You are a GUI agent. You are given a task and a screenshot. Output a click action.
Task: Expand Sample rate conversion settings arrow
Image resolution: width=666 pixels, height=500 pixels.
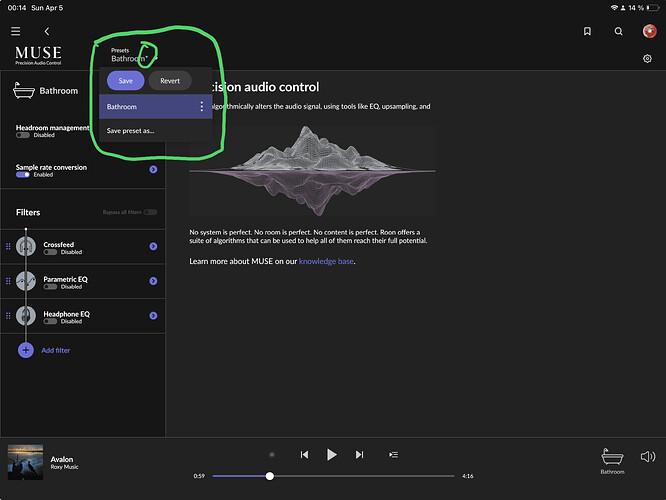coord(153,169)
